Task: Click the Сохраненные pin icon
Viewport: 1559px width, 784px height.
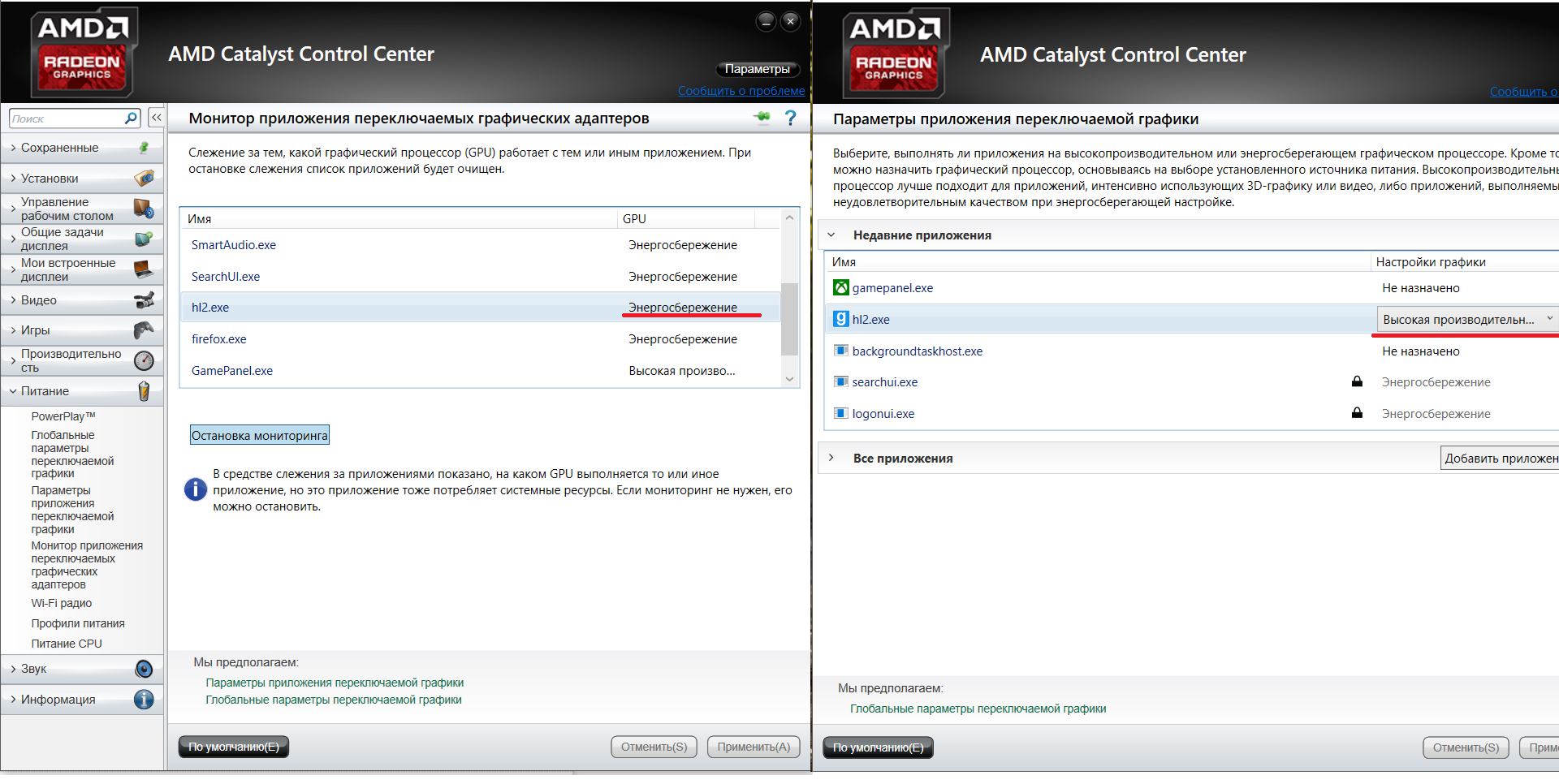Action: point(144,148)
